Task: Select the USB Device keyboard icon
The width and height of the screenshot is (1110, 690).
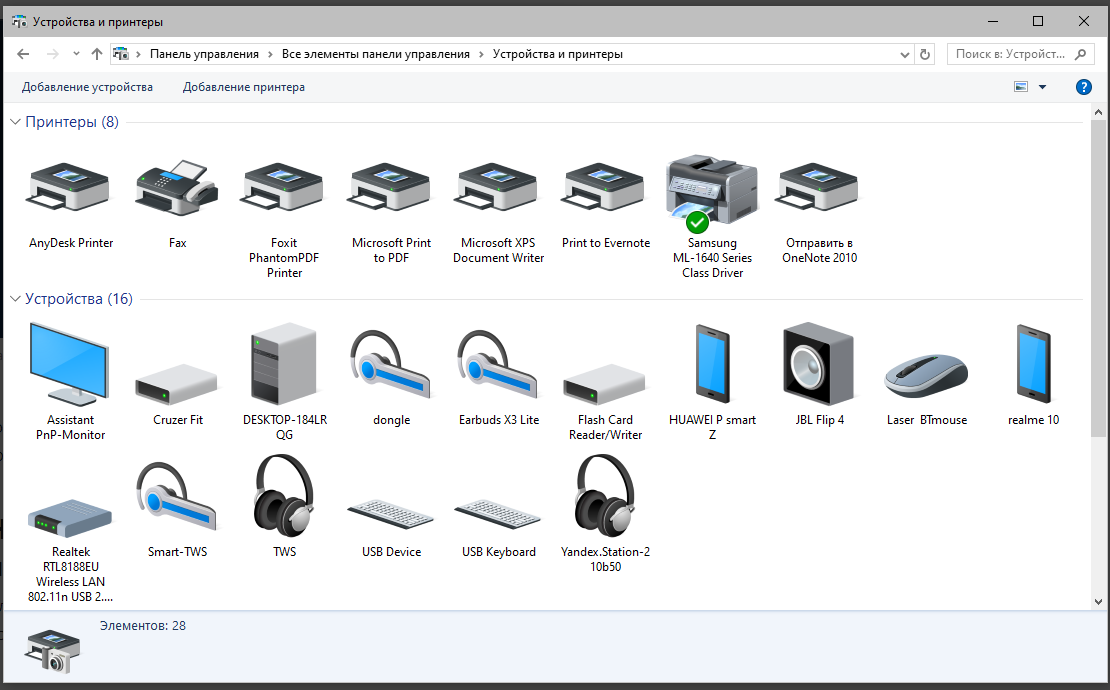Action: (391, 514)
